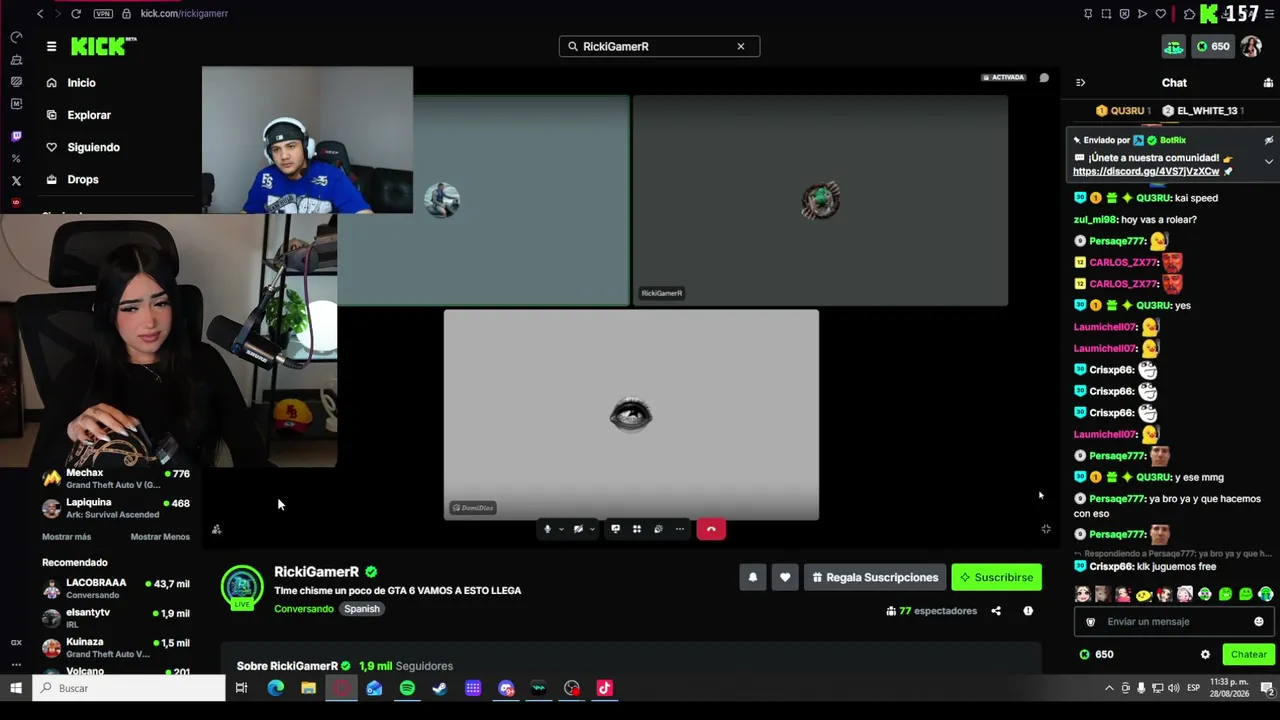Report the stream with the exclamation icon
This screenshot has height=720, width=1280.
tap(1028, 611)
